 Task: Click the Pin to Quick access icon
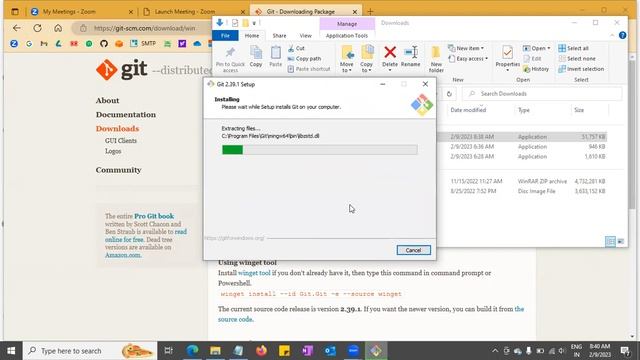(x=230, y=53)
